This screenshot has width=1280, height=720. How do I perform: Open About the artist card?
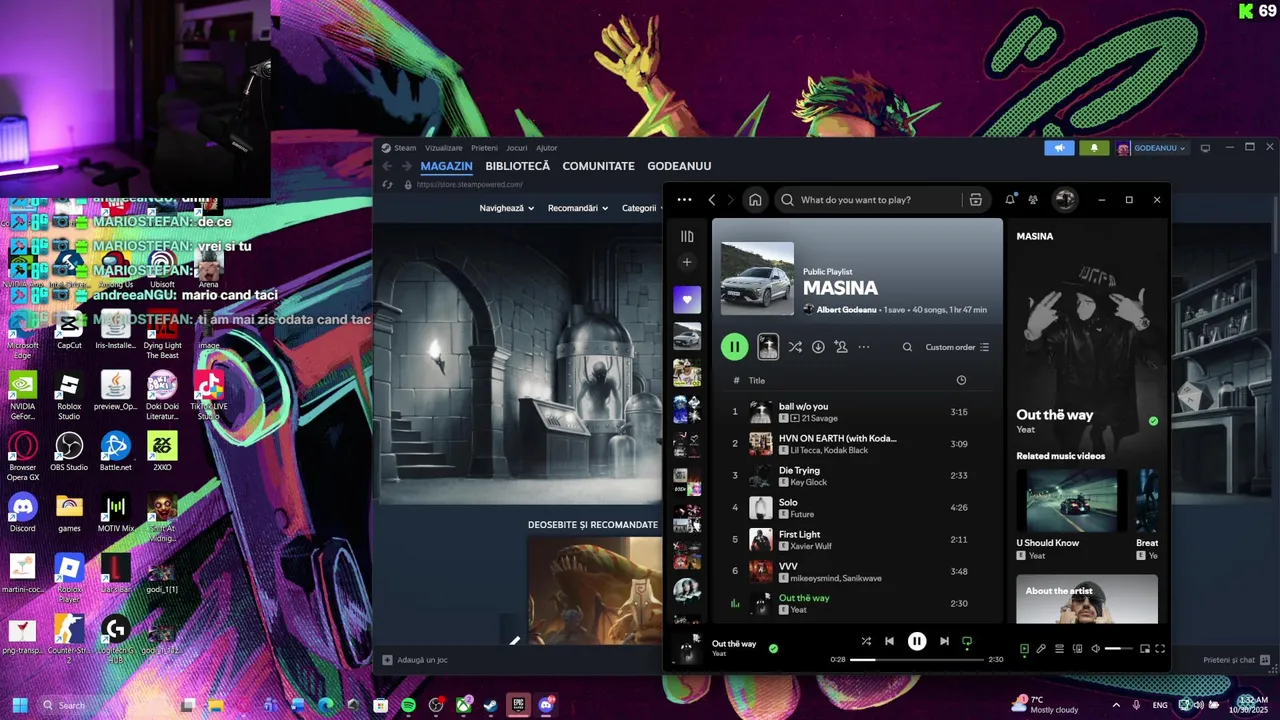pos(1087,599)
